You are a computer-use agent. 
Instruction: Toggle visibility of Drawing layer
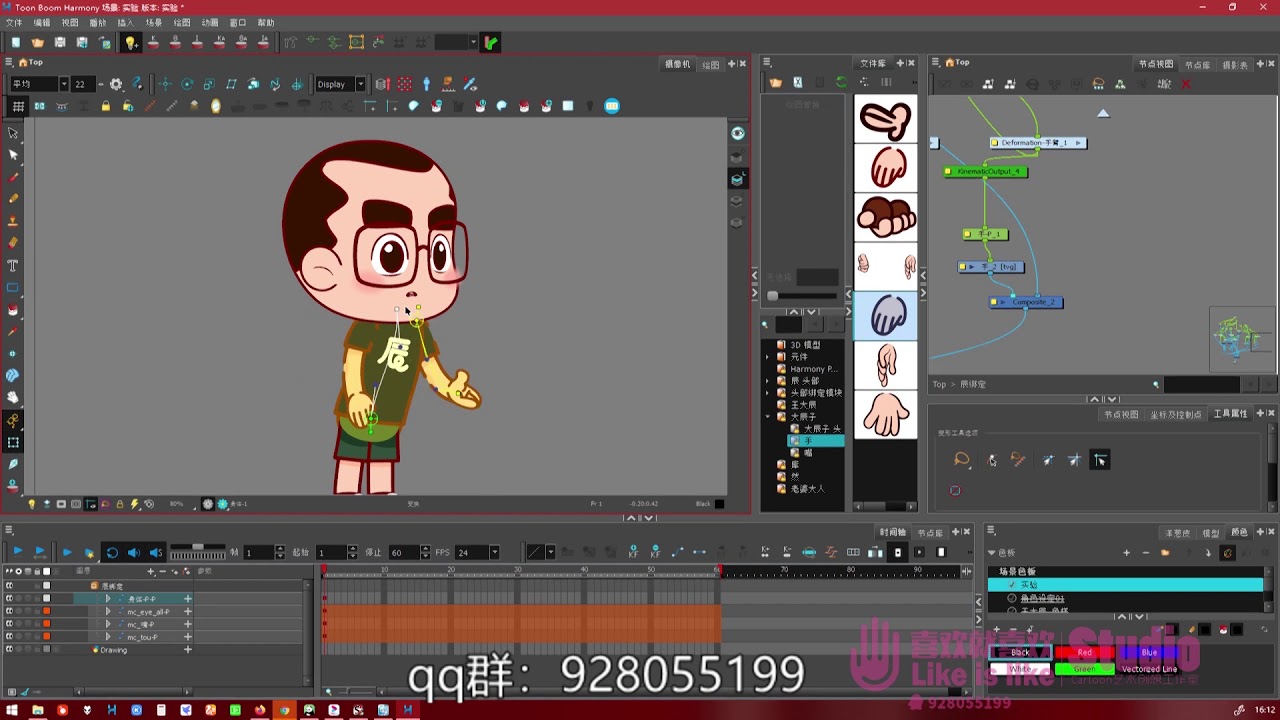click(x=9, y=650)
